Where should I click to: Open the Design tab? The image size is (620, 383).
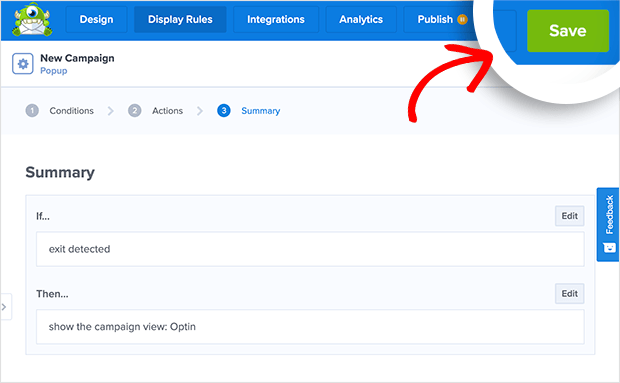[96, 19]
